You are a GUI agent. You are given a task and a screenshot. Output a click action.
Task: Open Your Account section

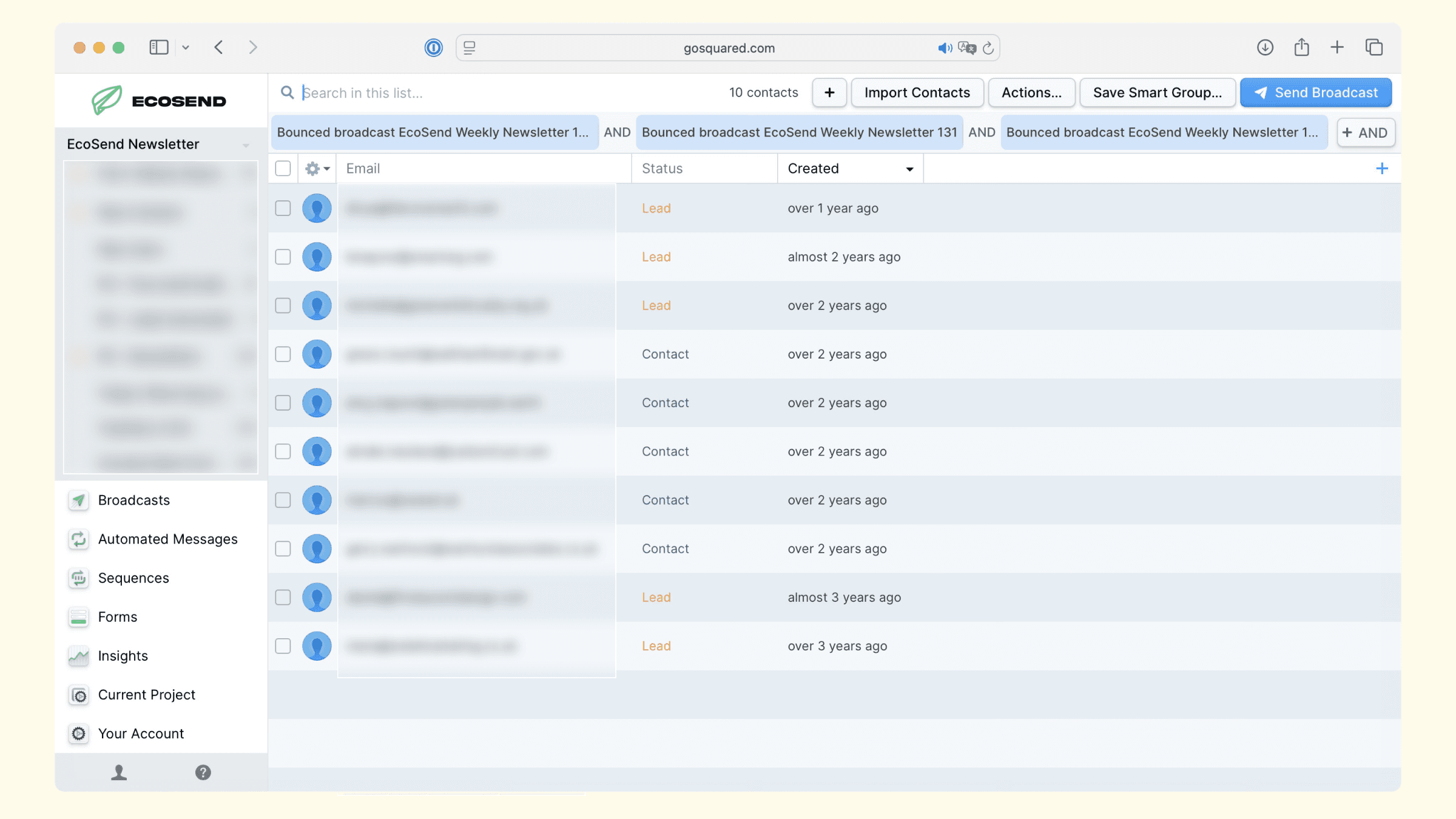[x=141, y=733]
